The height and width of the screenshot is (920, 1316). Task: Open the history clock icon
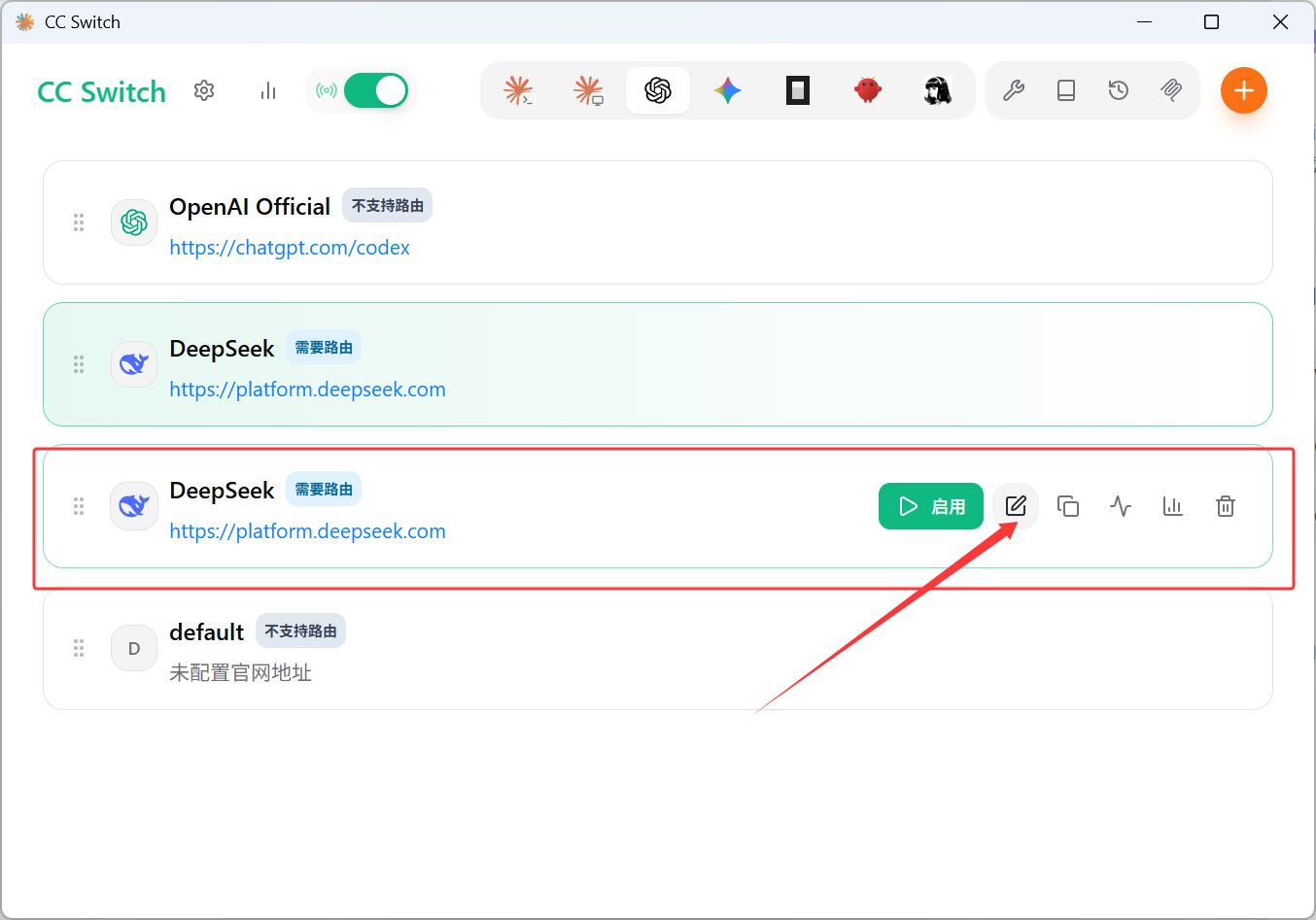click(x=1119, y=90)
